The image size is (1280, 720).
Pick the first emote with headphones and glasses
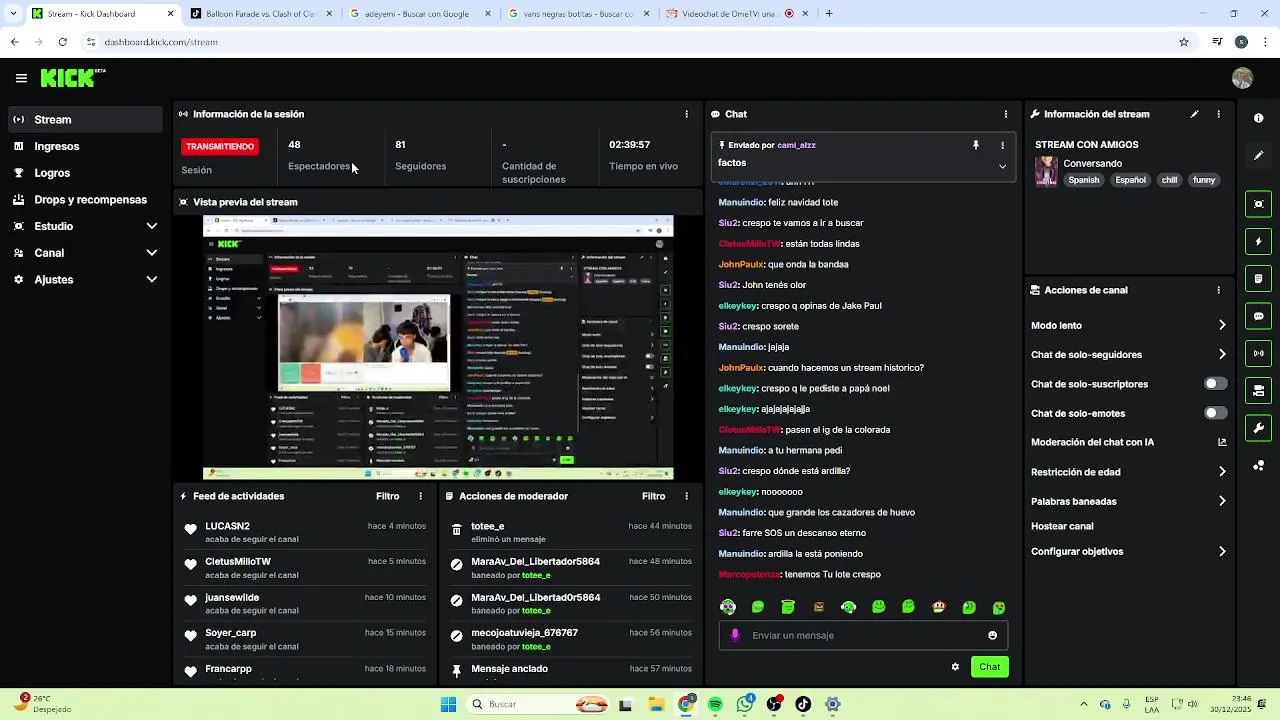[x=728, y=607]
